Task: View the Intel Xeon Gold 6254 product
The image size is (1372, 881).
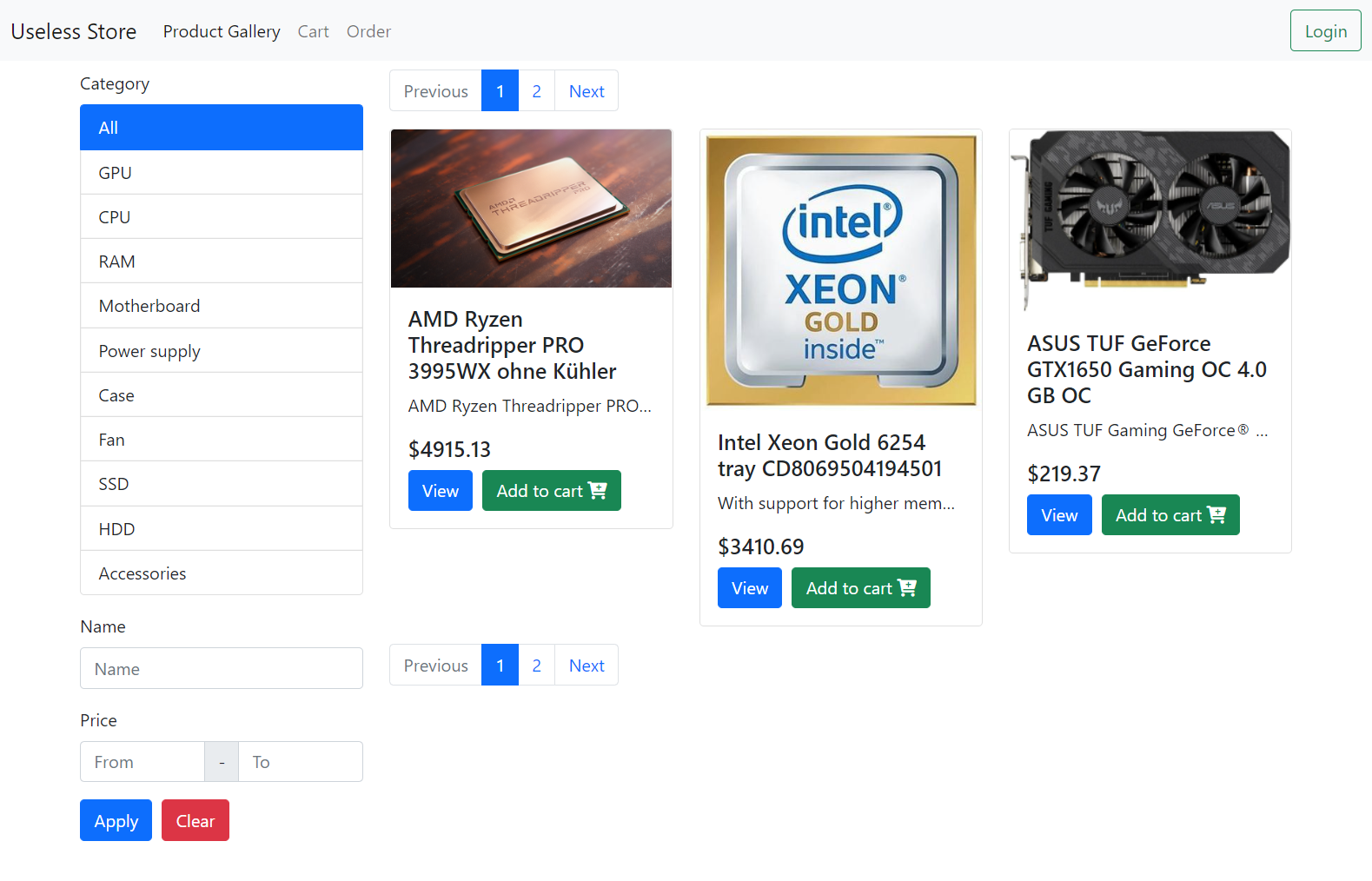Action: tap(750, 588)
